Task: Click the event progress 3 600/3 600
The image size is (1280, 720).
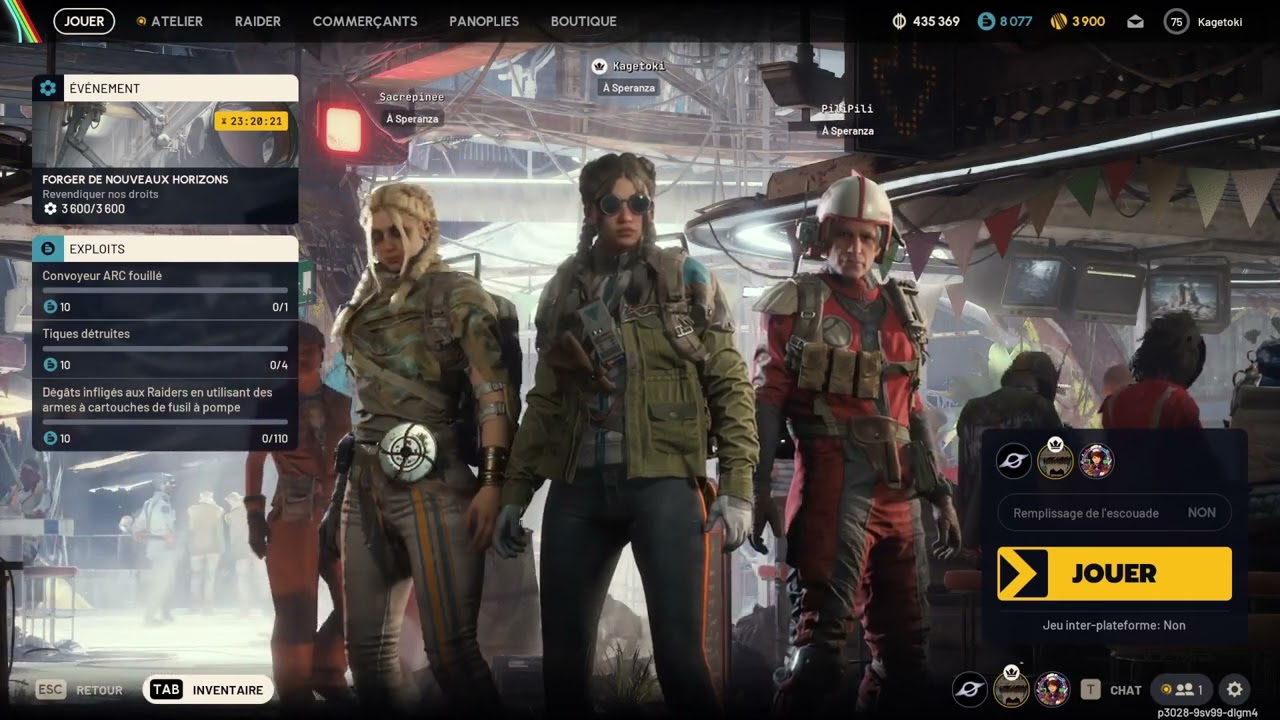Action: point(84,209)
